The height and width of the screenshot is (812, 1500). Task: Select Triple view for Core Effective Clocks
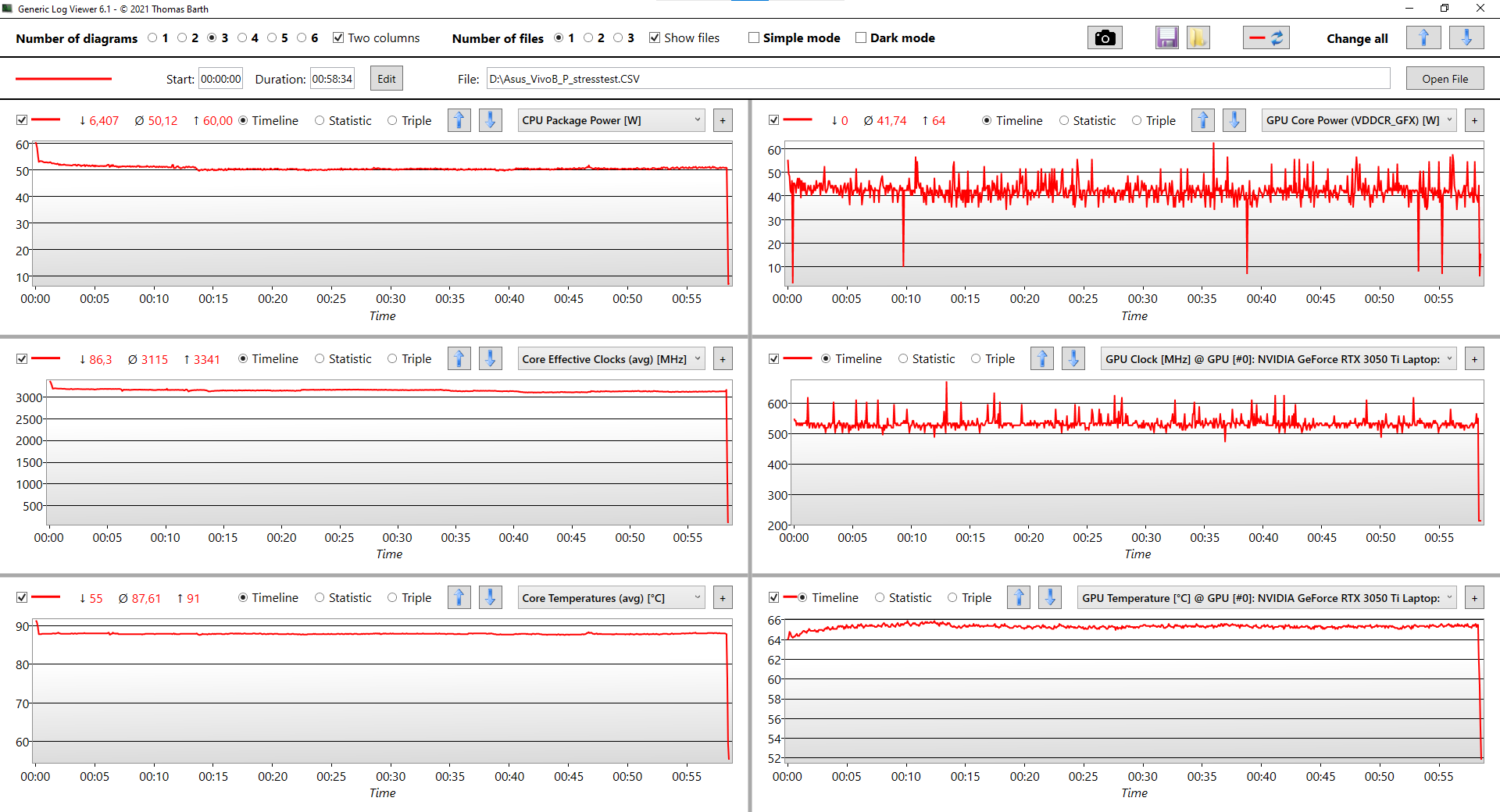click(x=392, y=358)
